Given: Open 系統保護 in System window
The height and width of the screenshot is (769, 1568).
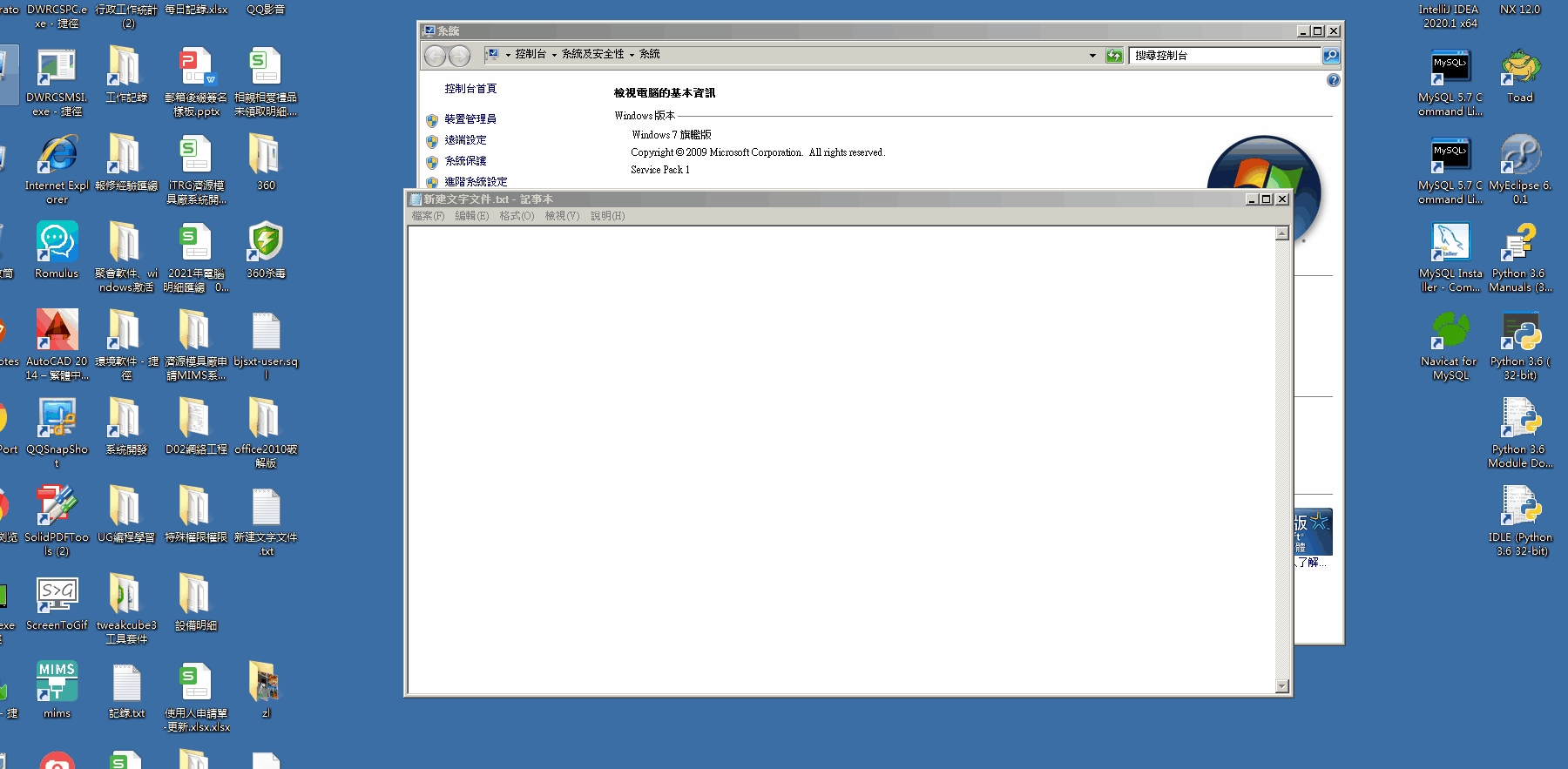Looking at the screenshot, I should pos(465,161).
